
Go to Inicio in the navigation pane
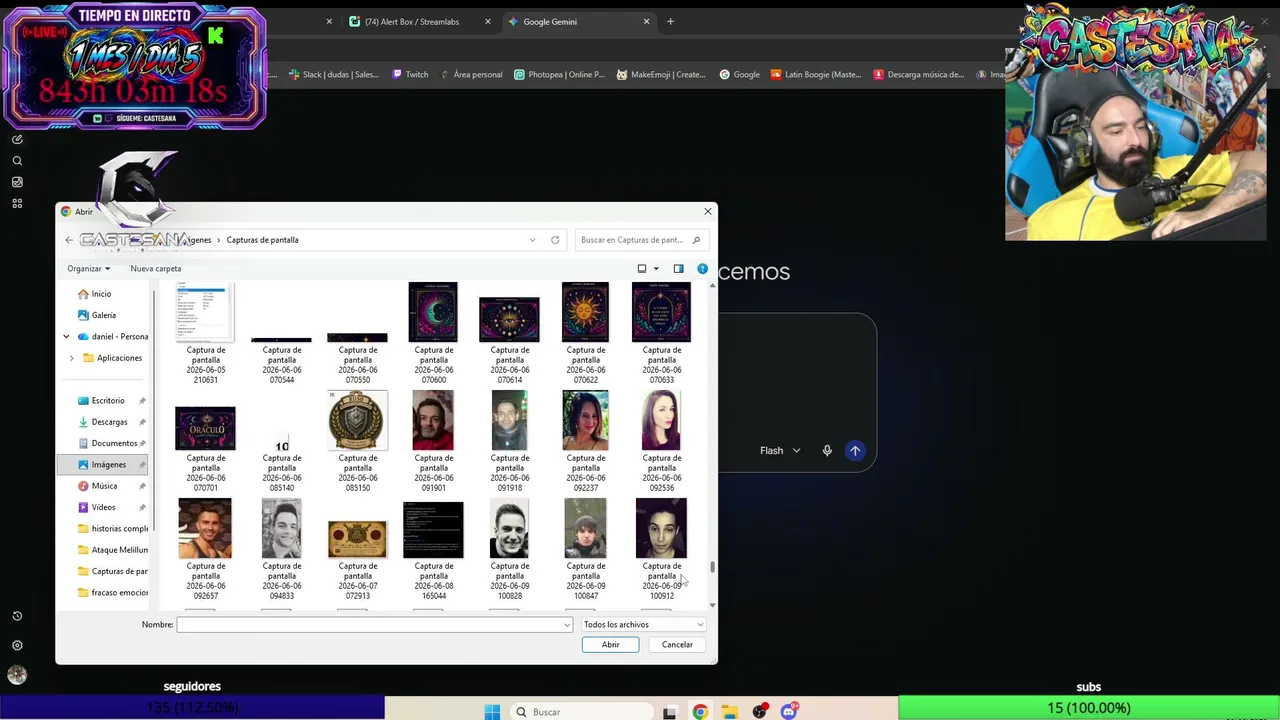[101, 294]
